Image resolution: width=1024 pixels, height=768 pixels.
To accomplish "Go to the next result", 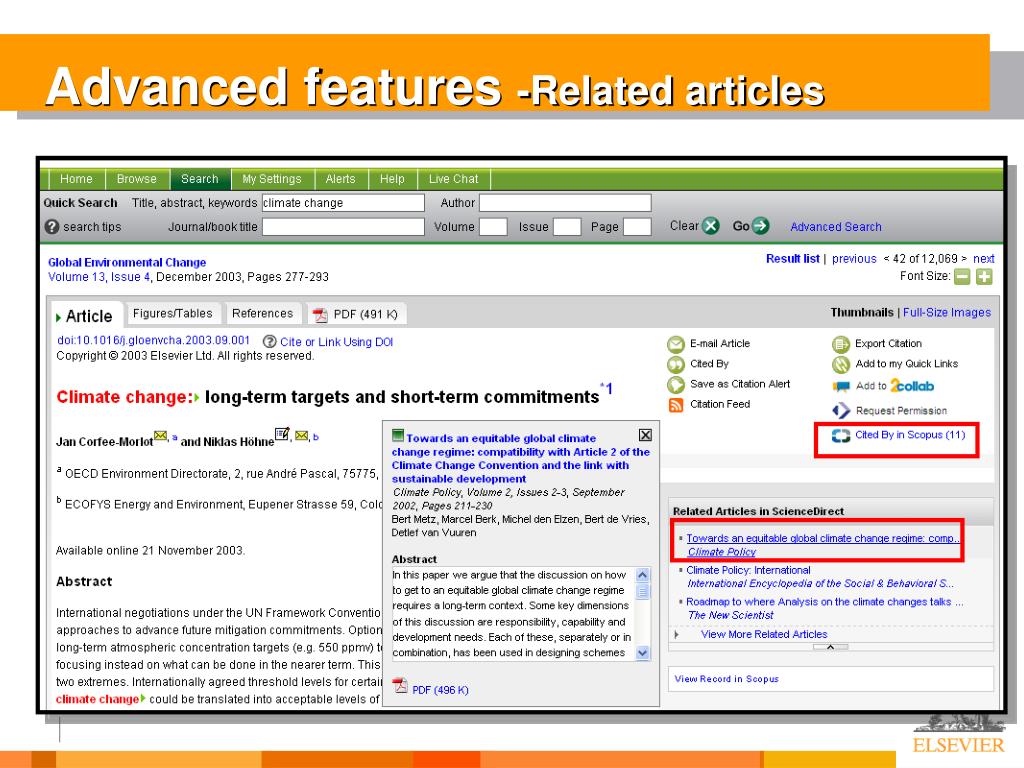I will (984, 259).
